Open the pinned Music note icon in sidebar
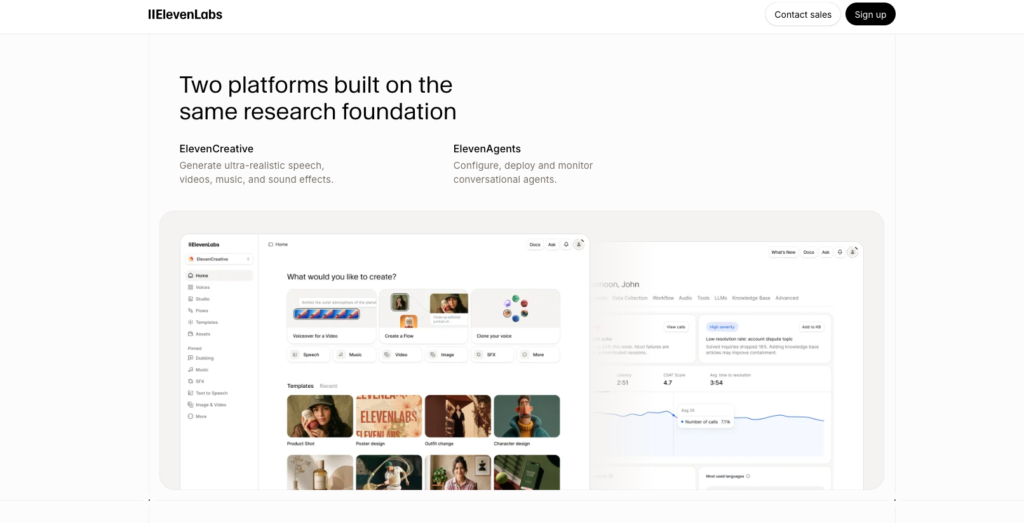Screen dimensions: 1024x523 [x=191, y=370]
